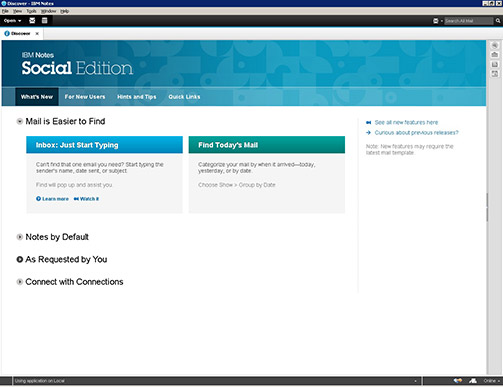Open the status message history arrow
Screen dimensions: 503x387
tap(415, 381)
